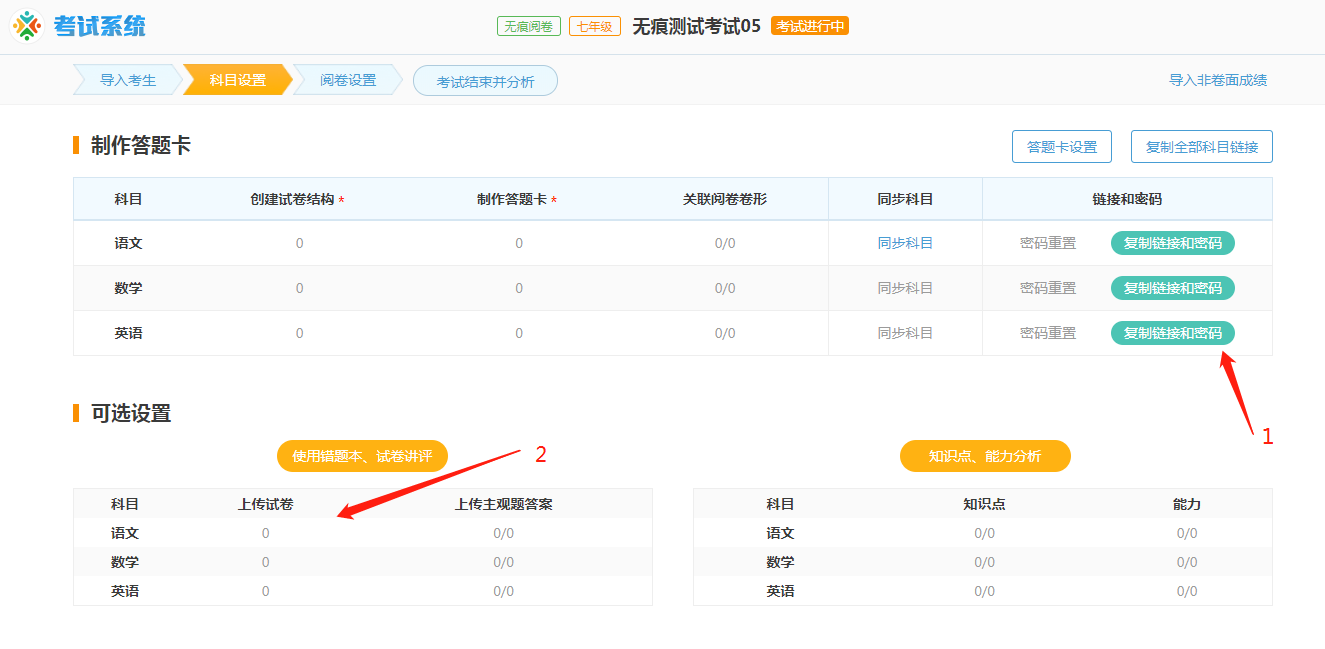Click 复制全部科目链接 button
This screenshot has width=1325, height=649.
(1202, 146)
